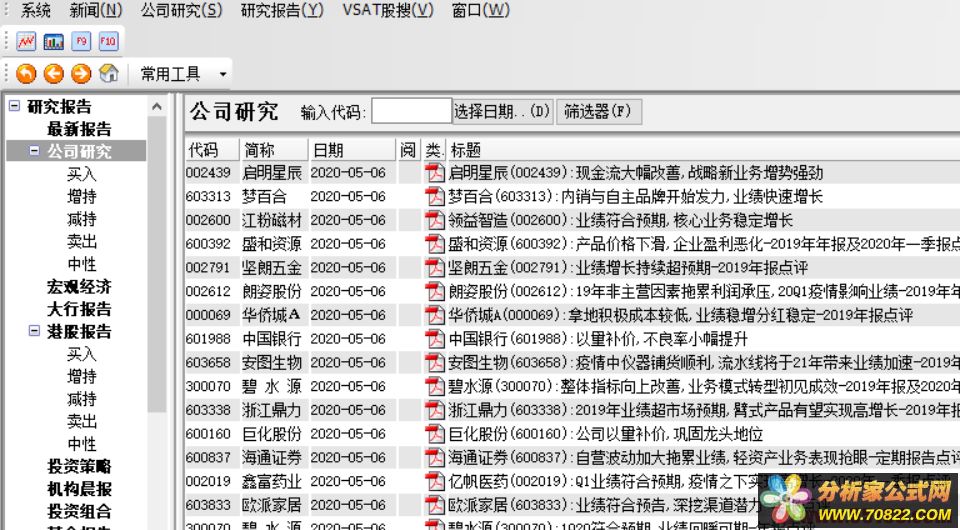
Task: Open the 窗口(W) menu
Action: coord(481,10)
